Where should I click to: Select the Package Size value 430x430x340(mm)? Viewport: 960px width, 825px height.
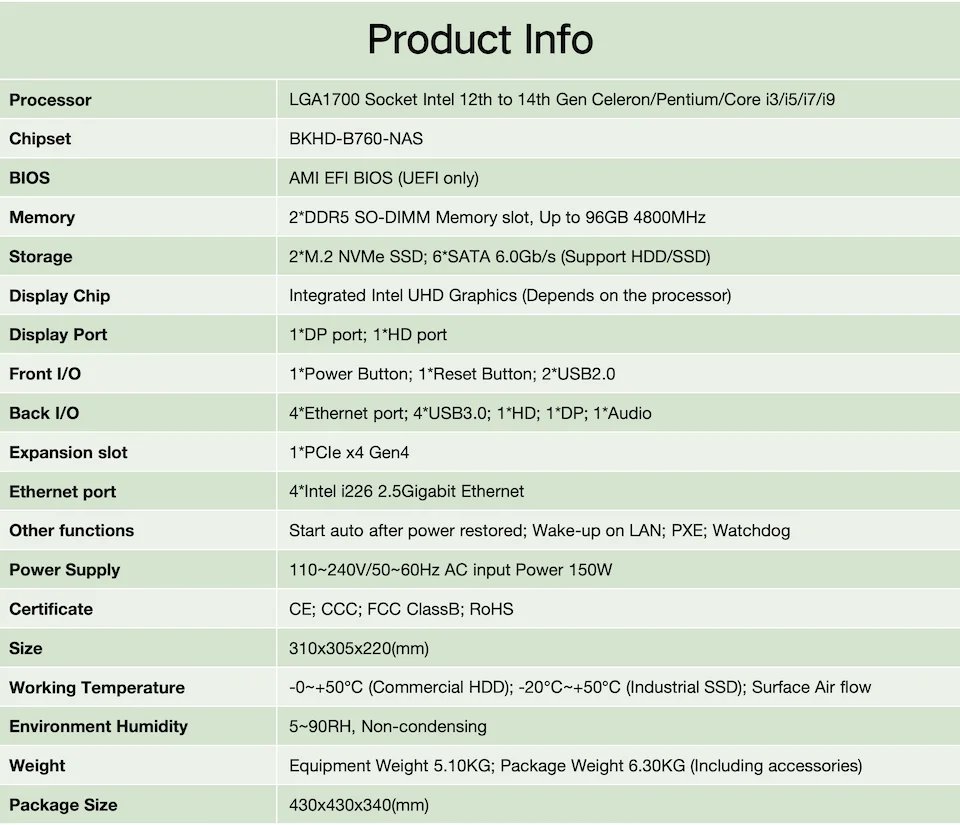click(359, 805)
